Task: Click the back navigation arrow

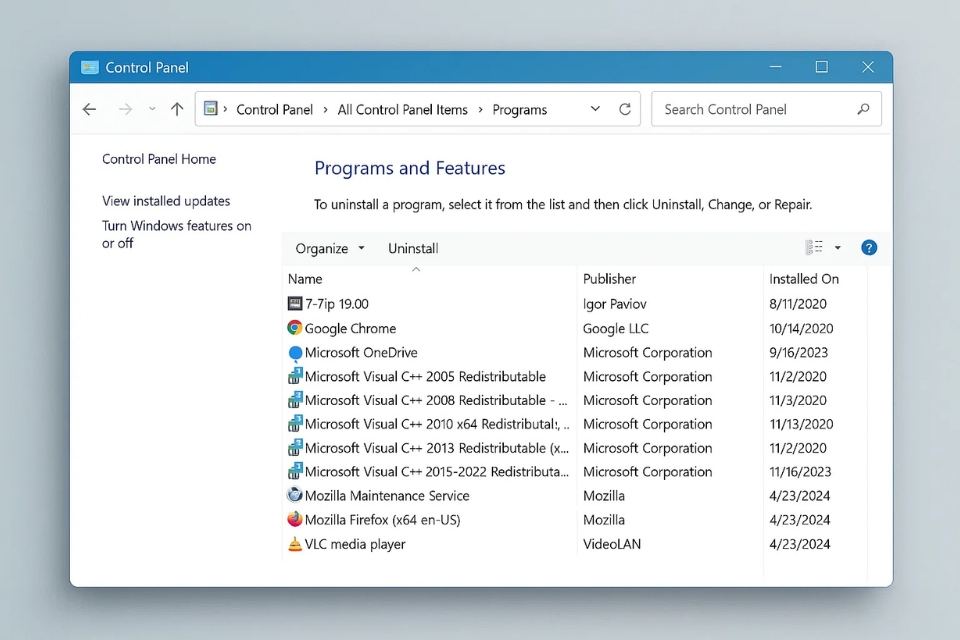Action: pos(90,110)
